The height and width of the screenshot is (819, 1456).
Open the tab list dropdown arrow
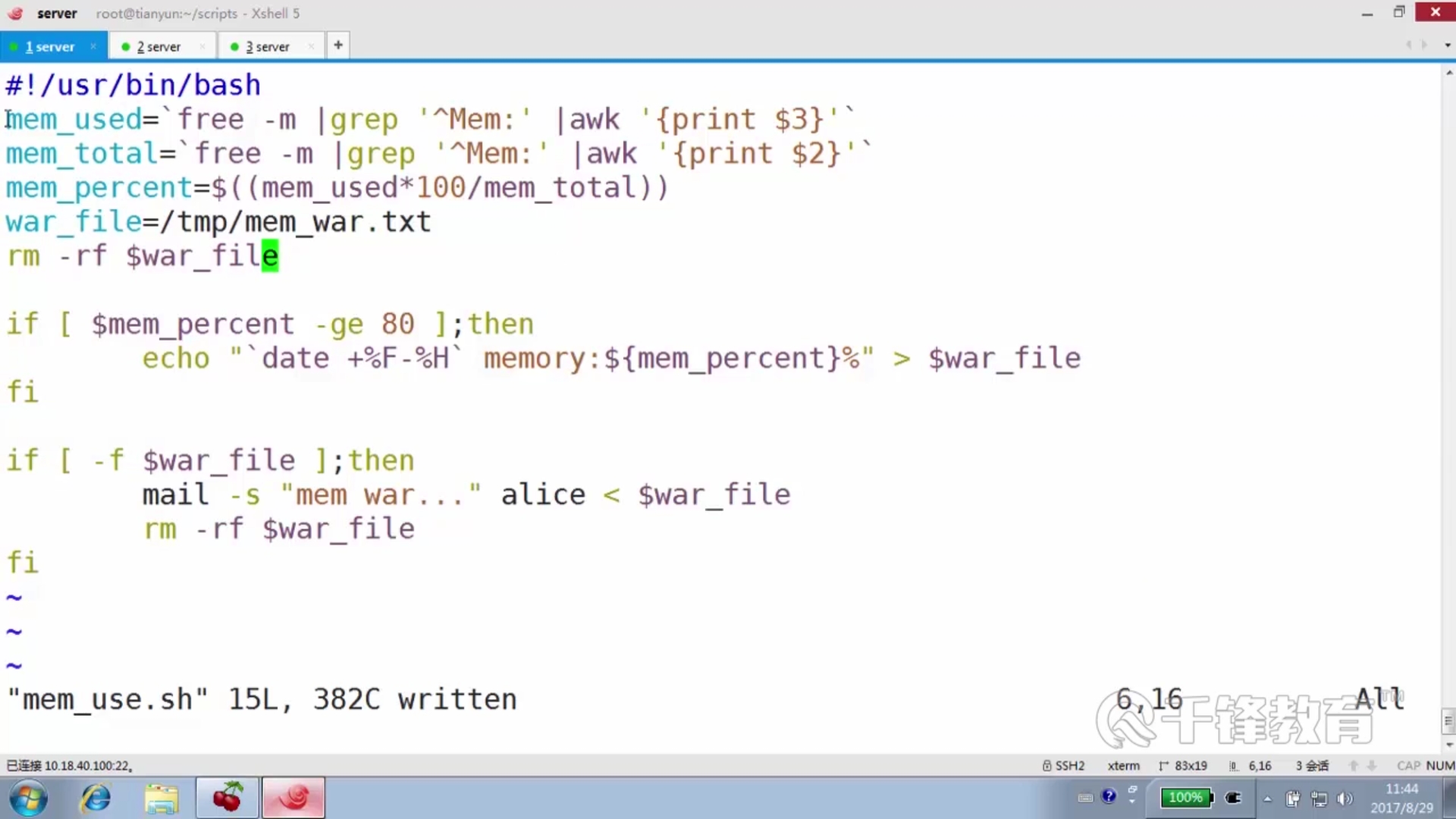pyautogui.click(x=1447, y=45)
